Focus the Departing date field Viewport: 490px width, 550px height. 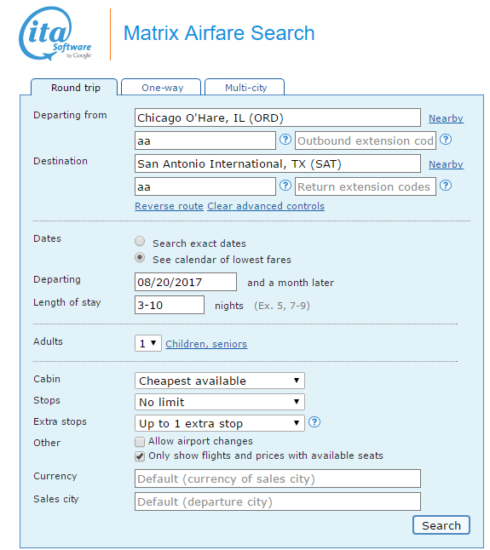[x=186, y=282]
